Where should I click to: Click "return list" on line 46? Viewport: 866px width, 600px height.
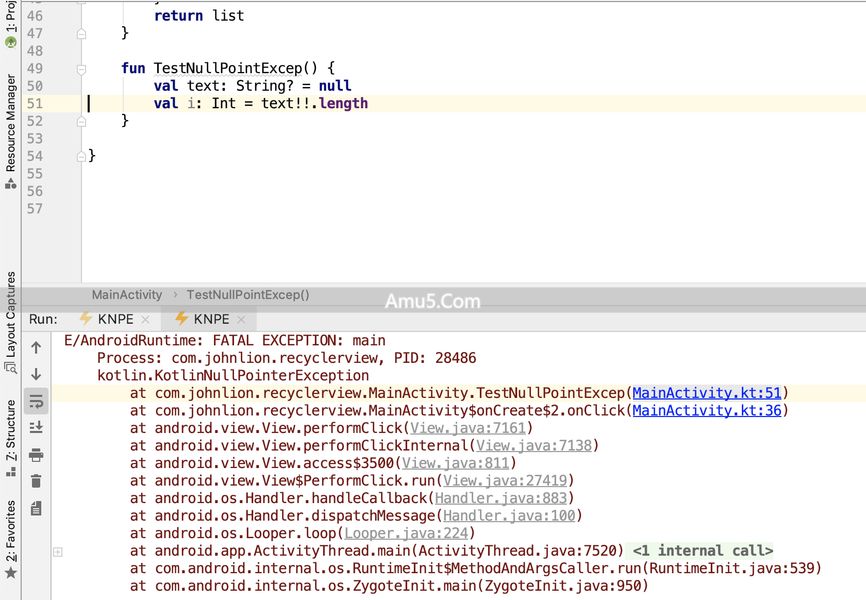point(199,15)
